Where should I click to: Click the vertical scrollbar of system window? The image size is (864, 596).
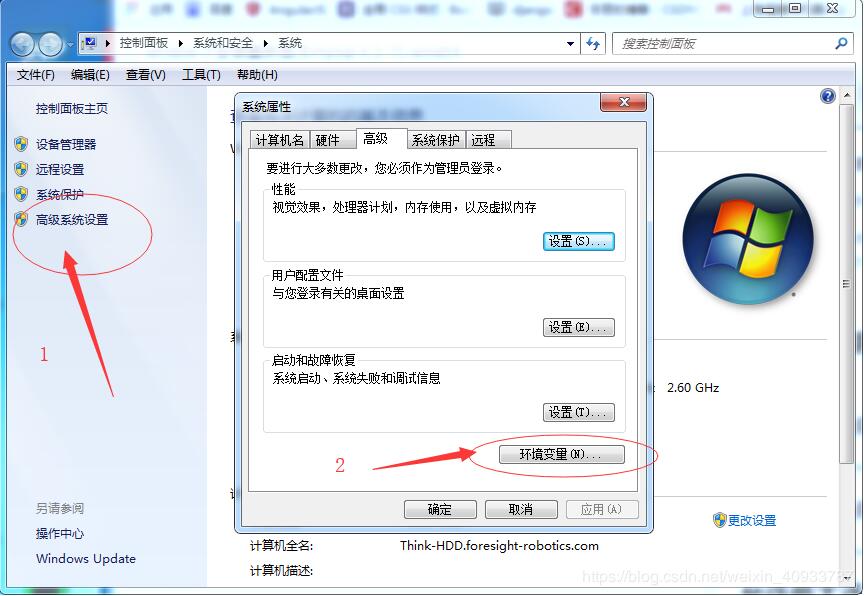[x=845, y=284]
